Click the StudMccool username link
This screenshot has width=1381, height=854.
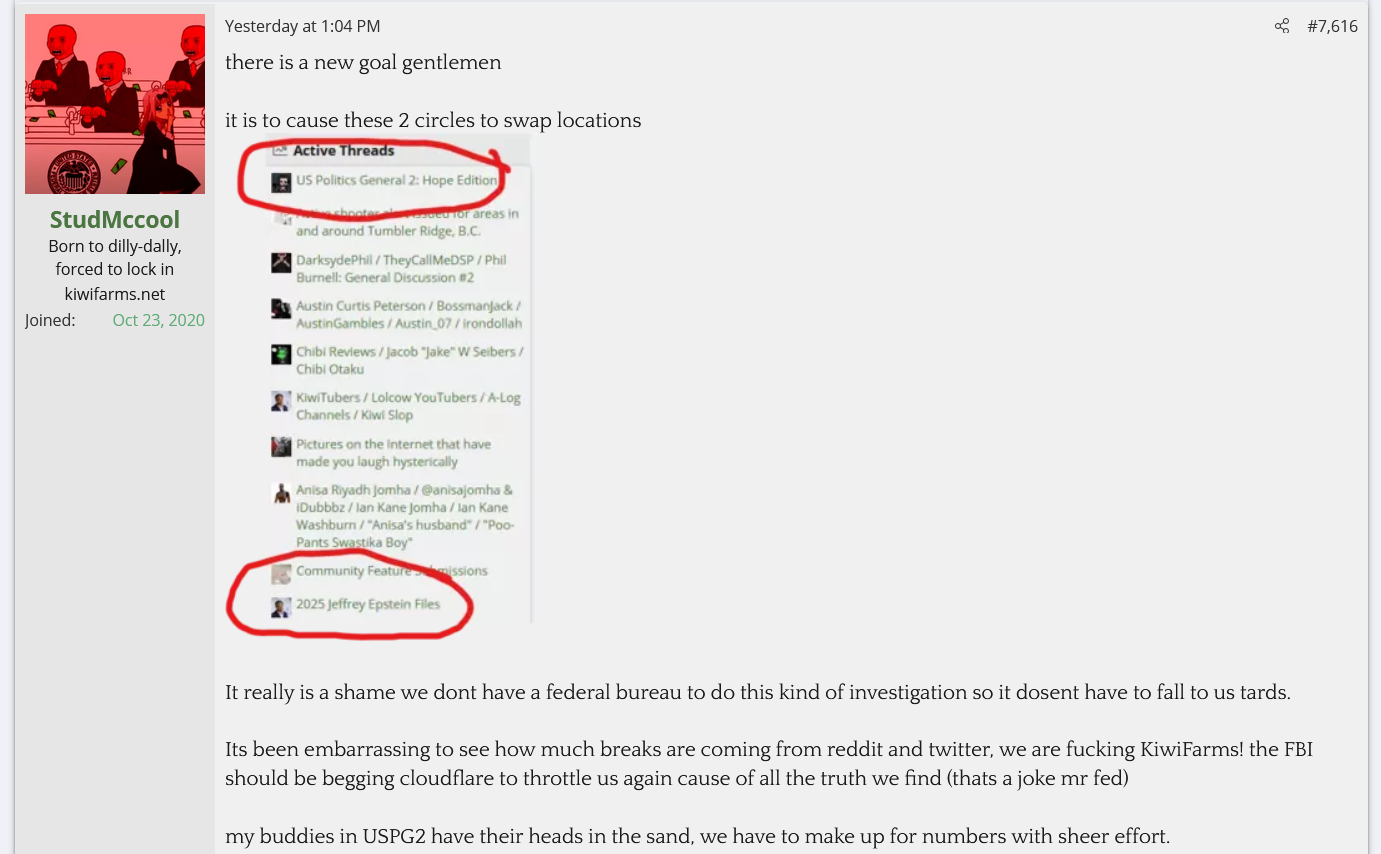coord(115,219)
